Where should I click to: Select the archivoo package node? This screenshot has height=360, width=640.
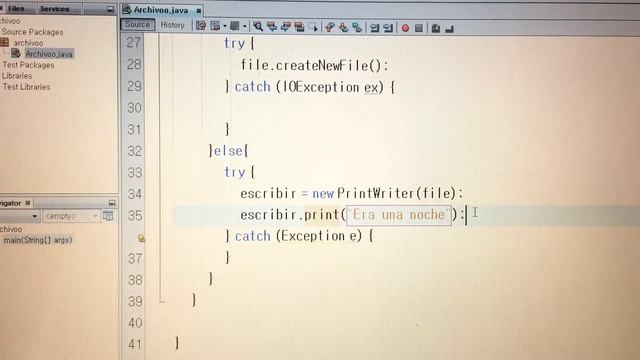click(x=28, y=43)
